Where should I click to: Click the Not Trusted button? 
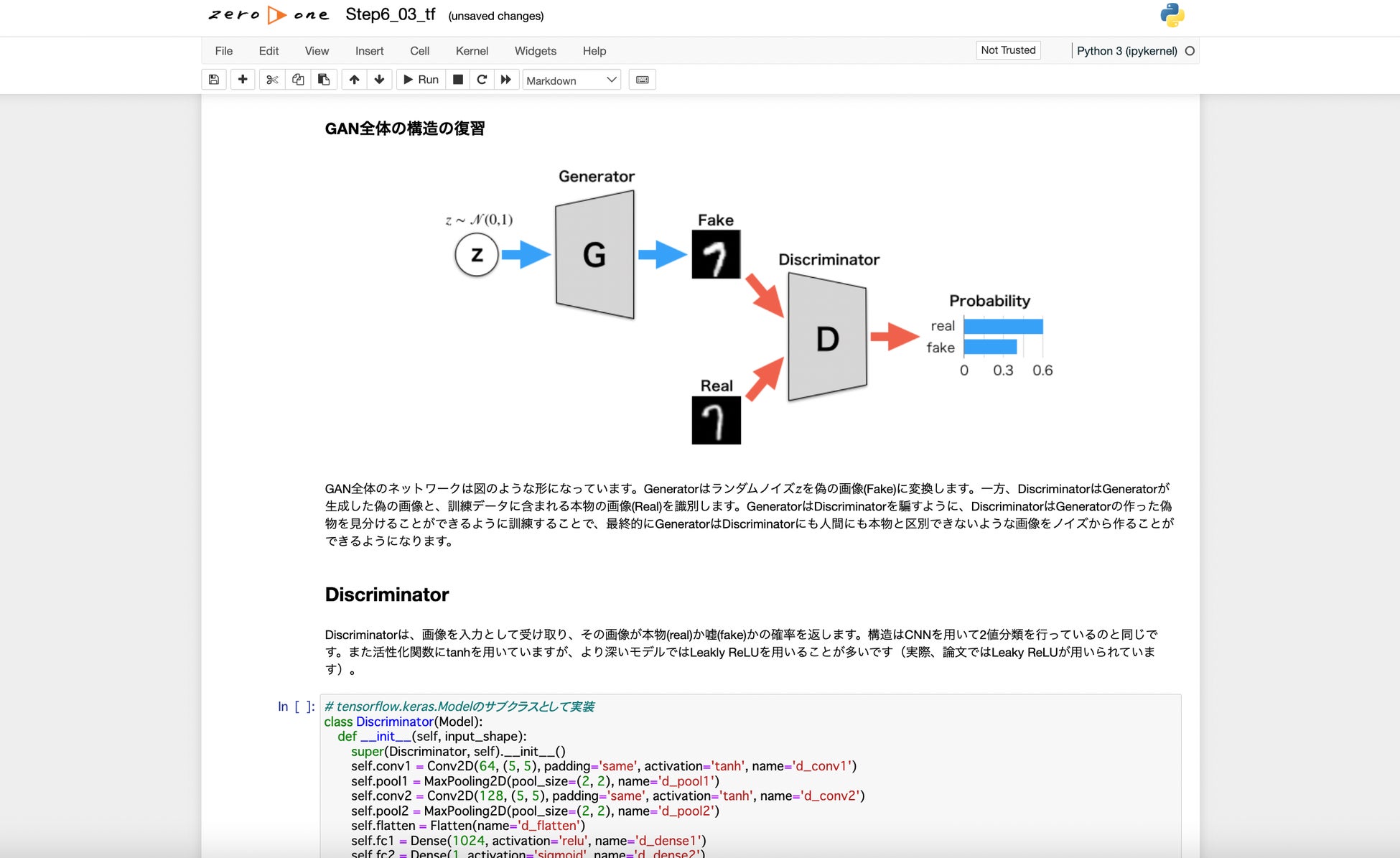[1008, 50]
